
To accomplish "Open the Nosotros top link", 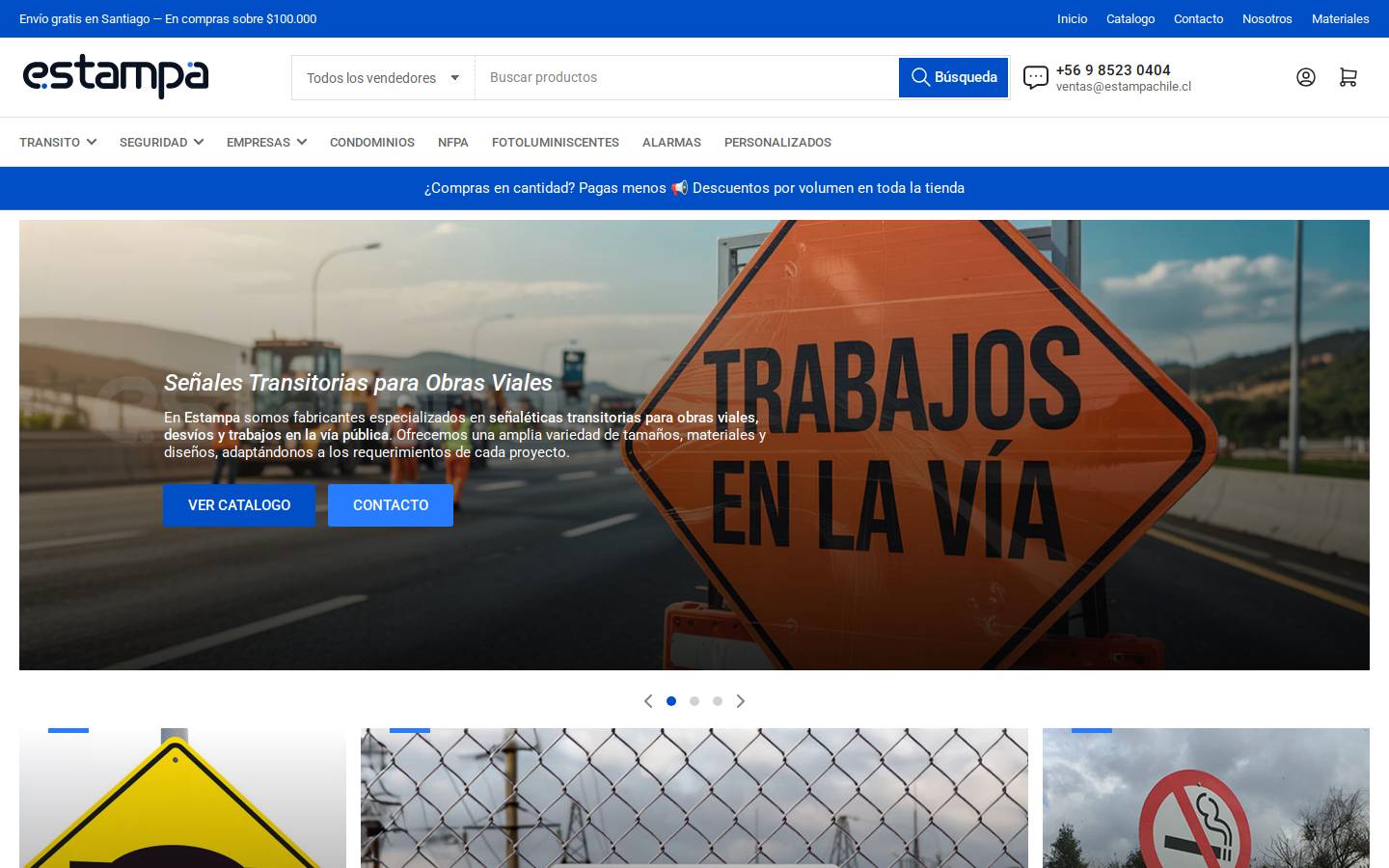I will (1267, 18).
